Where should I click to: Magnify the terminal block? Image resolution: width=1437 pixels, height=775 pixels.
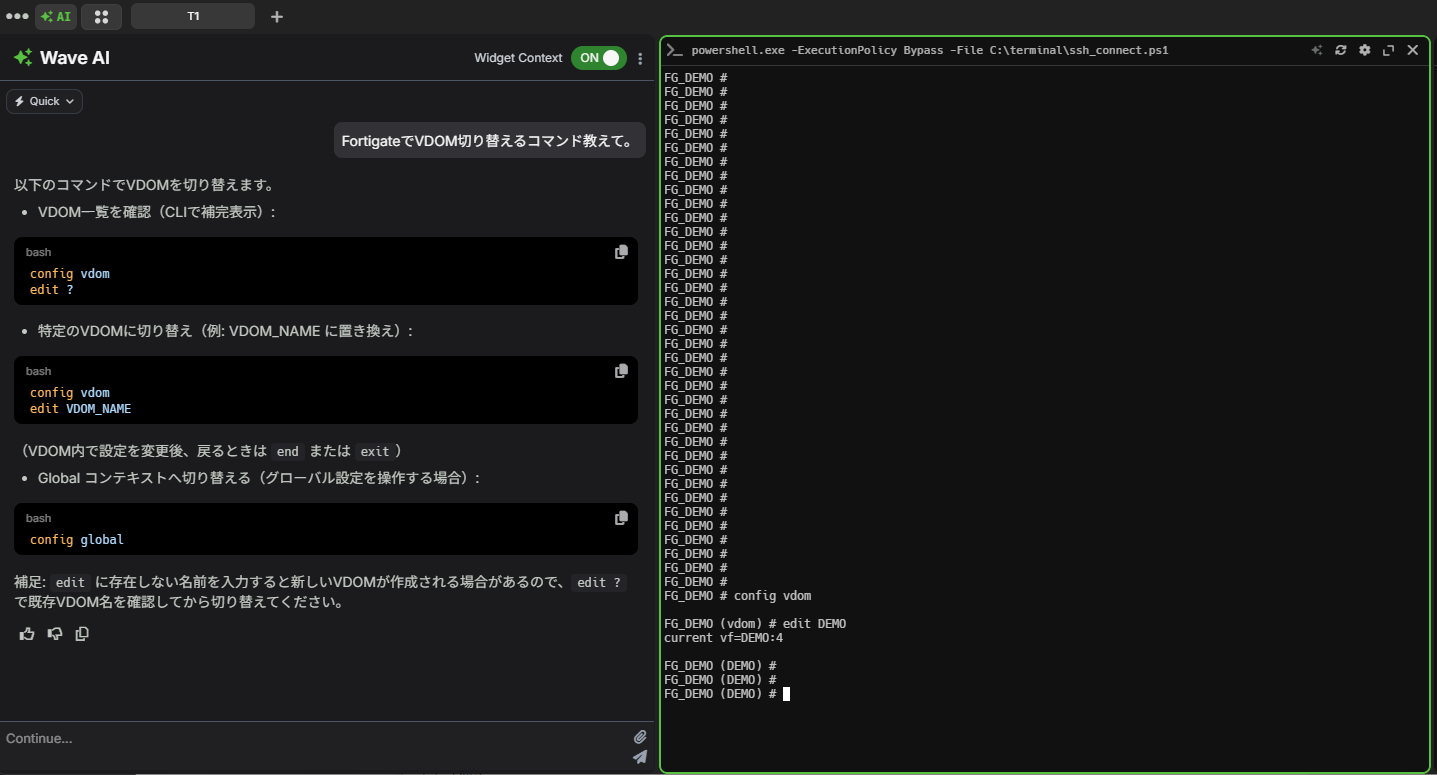coord(1388,50)
